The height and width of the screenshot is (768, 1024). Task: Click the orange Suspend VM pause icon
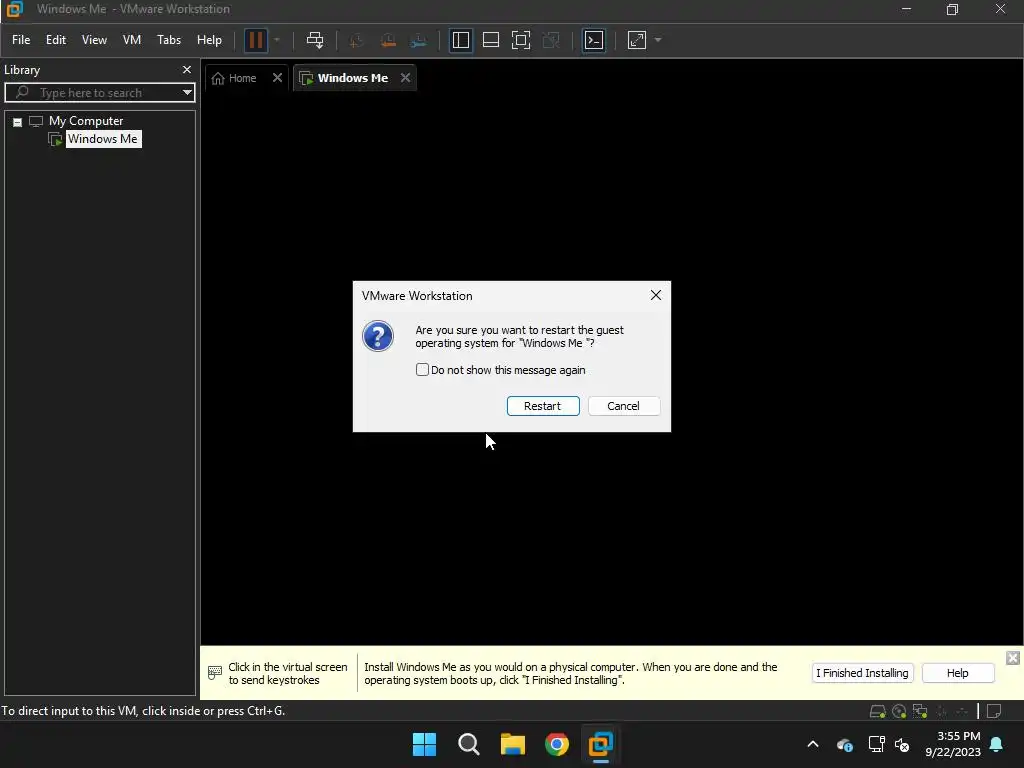pyautogui.click(x=256, y=40)
